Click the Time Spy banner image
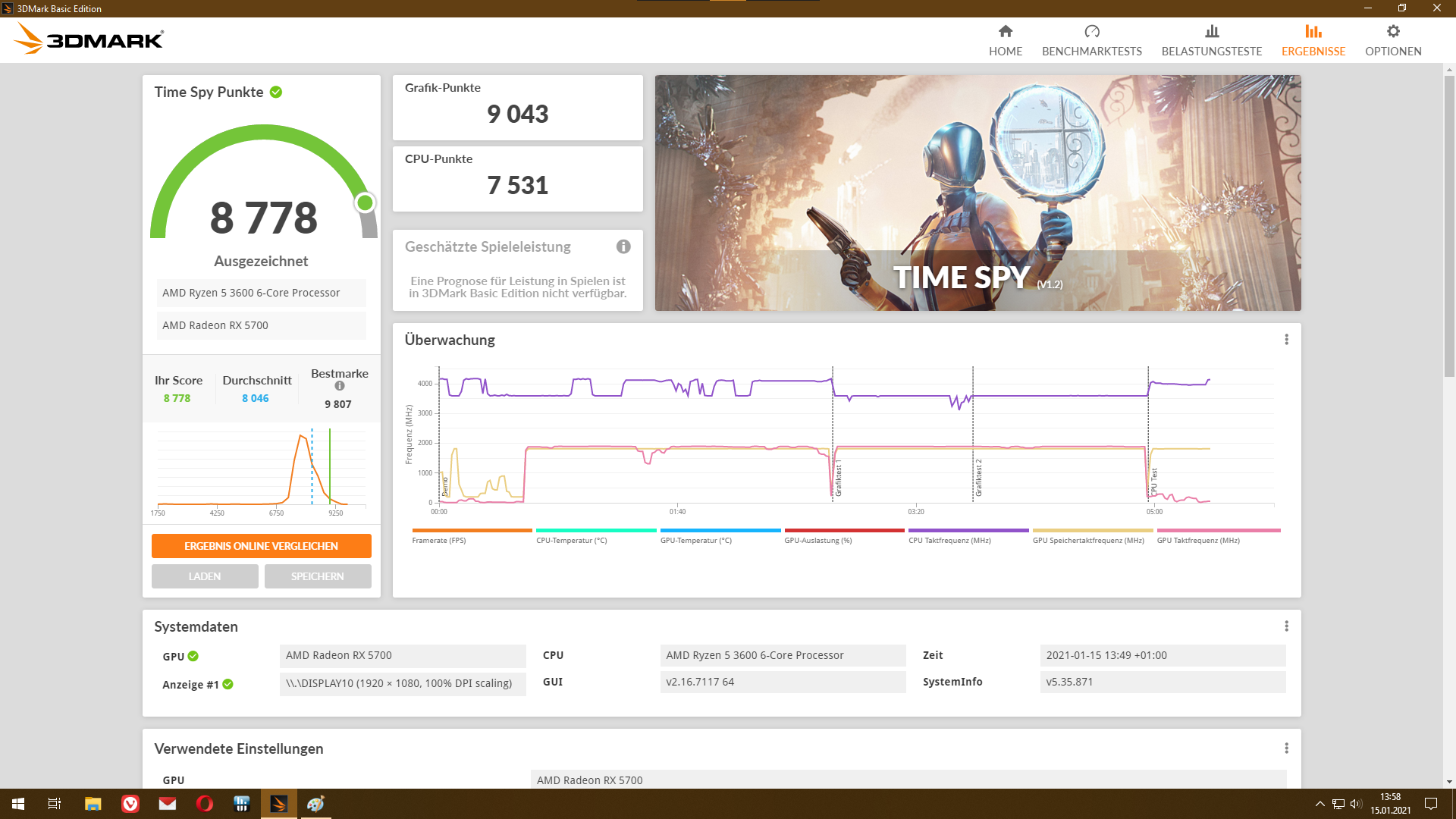Viewport: 1456px width, 819px height. pos(977,193)
